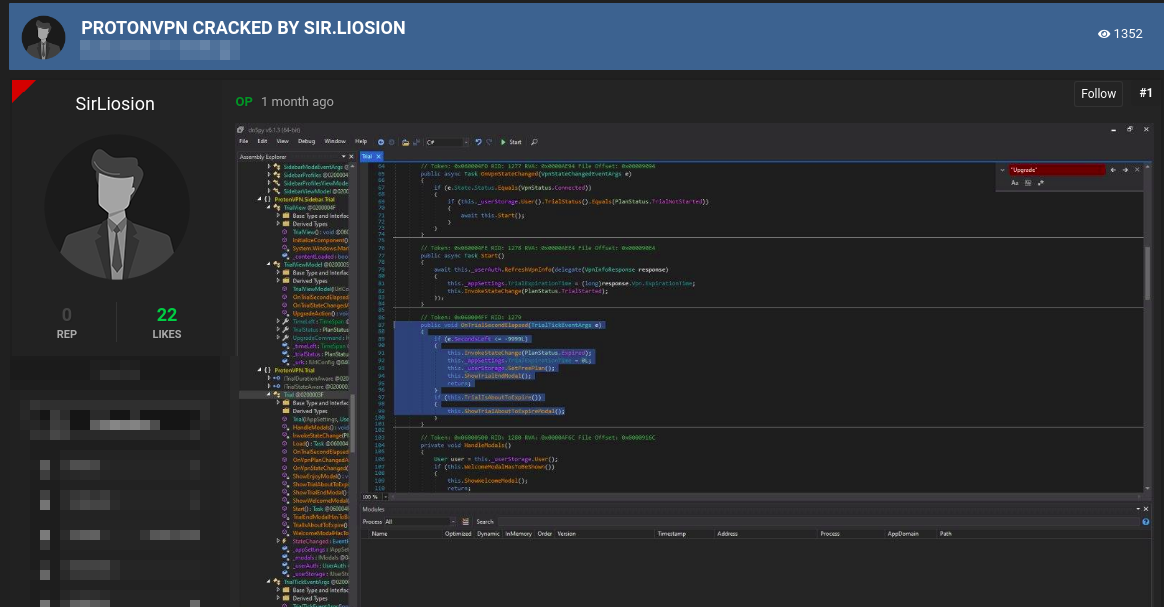
Task: Open the large SirLiosion avatar image
Action: pos(117,207)
